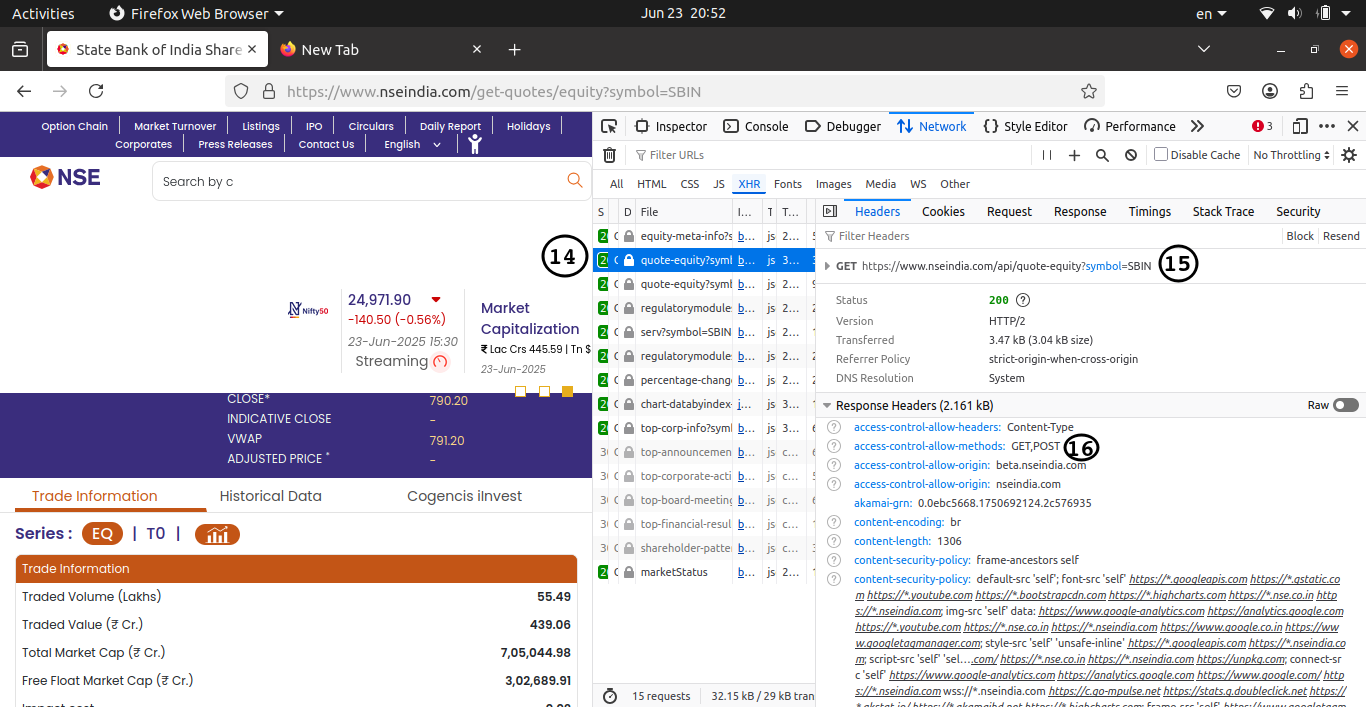Clear network log with trash icon
This screenshot has width=1366, height=707.
pos(609,155)
